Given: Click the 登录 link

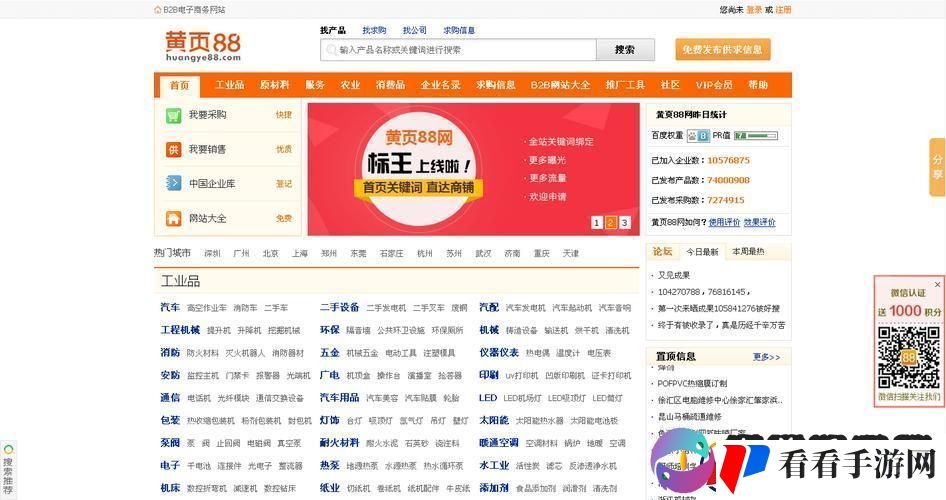Looking at the screenshot, I should pyautogui.click(x=754, y=10).
